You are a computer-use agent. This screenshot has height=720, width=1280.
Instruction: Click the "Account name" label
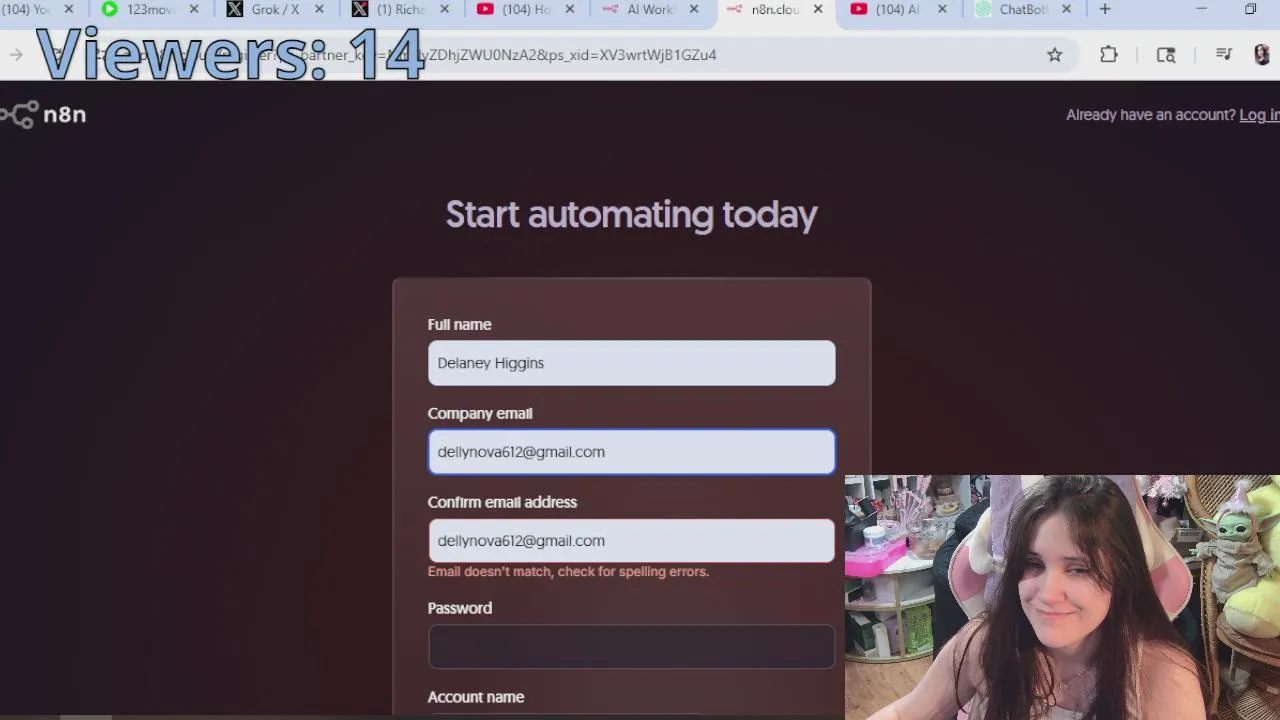coord(476,697)
